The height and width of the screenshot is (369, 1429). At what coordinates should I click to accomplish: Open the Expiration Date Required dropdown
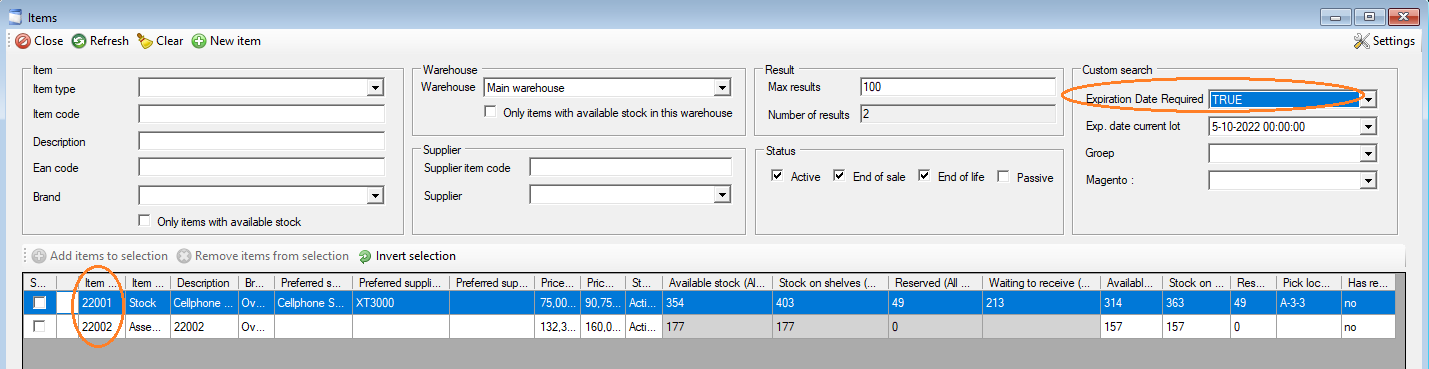click(1369, 99)
